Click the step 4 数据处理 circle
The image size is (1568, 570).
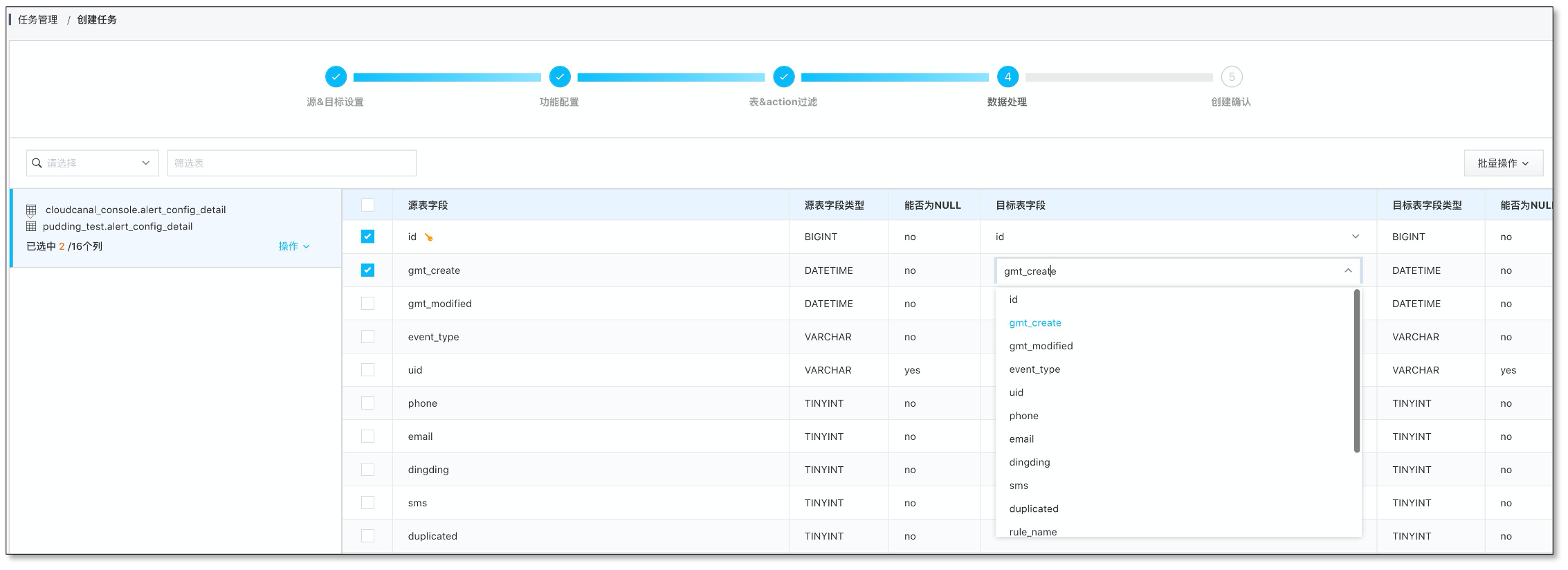click(1007, 77)
